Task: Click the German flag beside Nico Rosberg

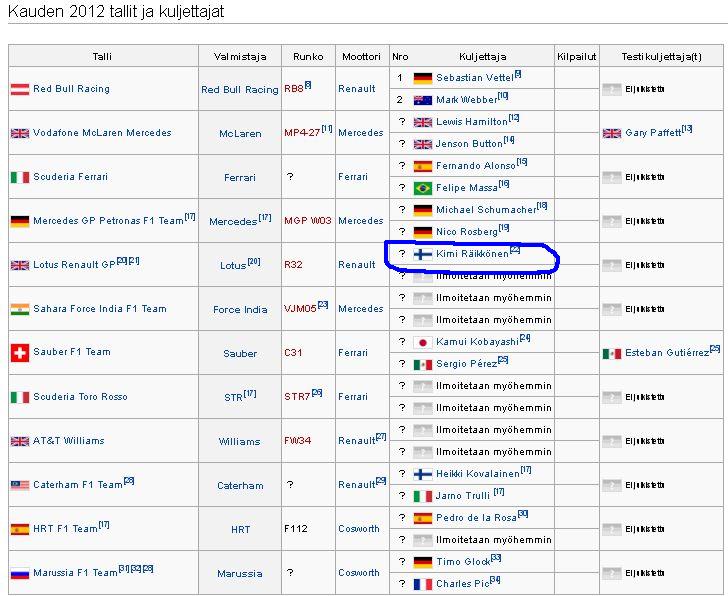Action: point(422,232)
